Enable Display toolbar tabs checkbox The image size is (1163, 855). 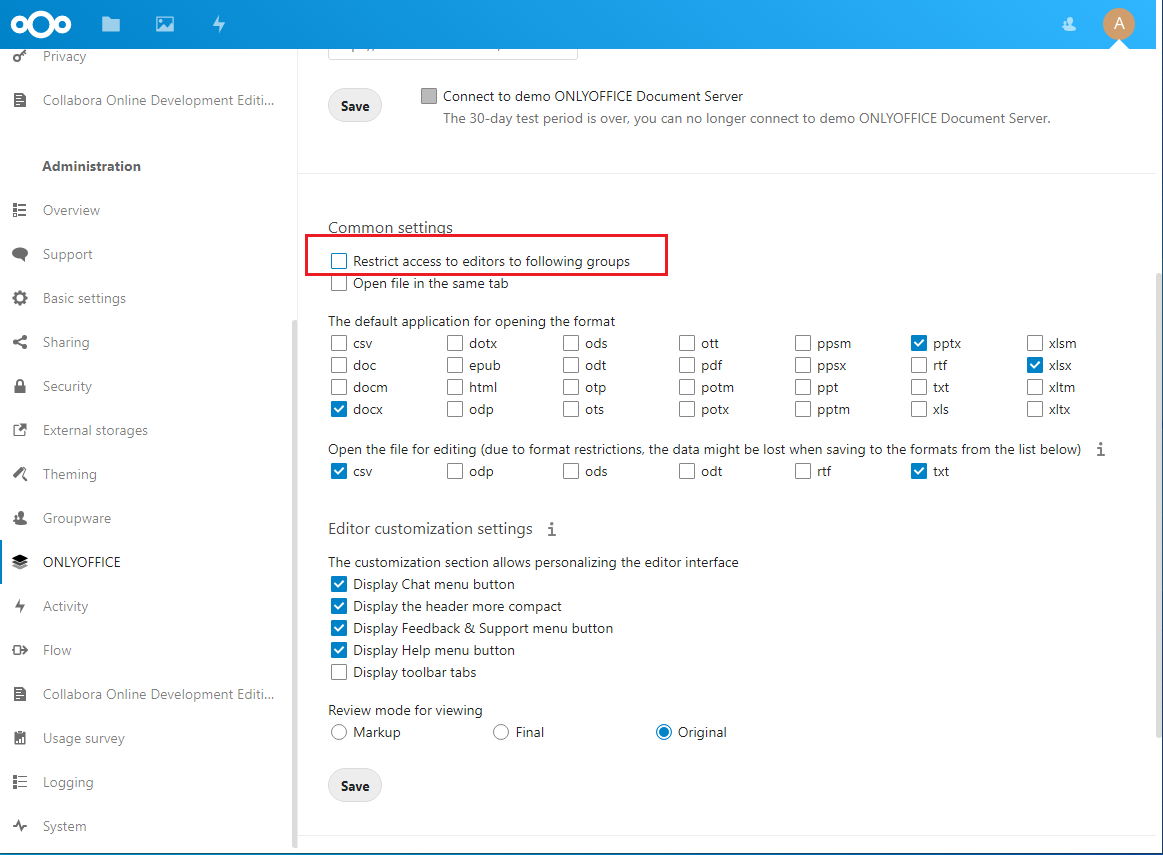[x=339, y=673]
